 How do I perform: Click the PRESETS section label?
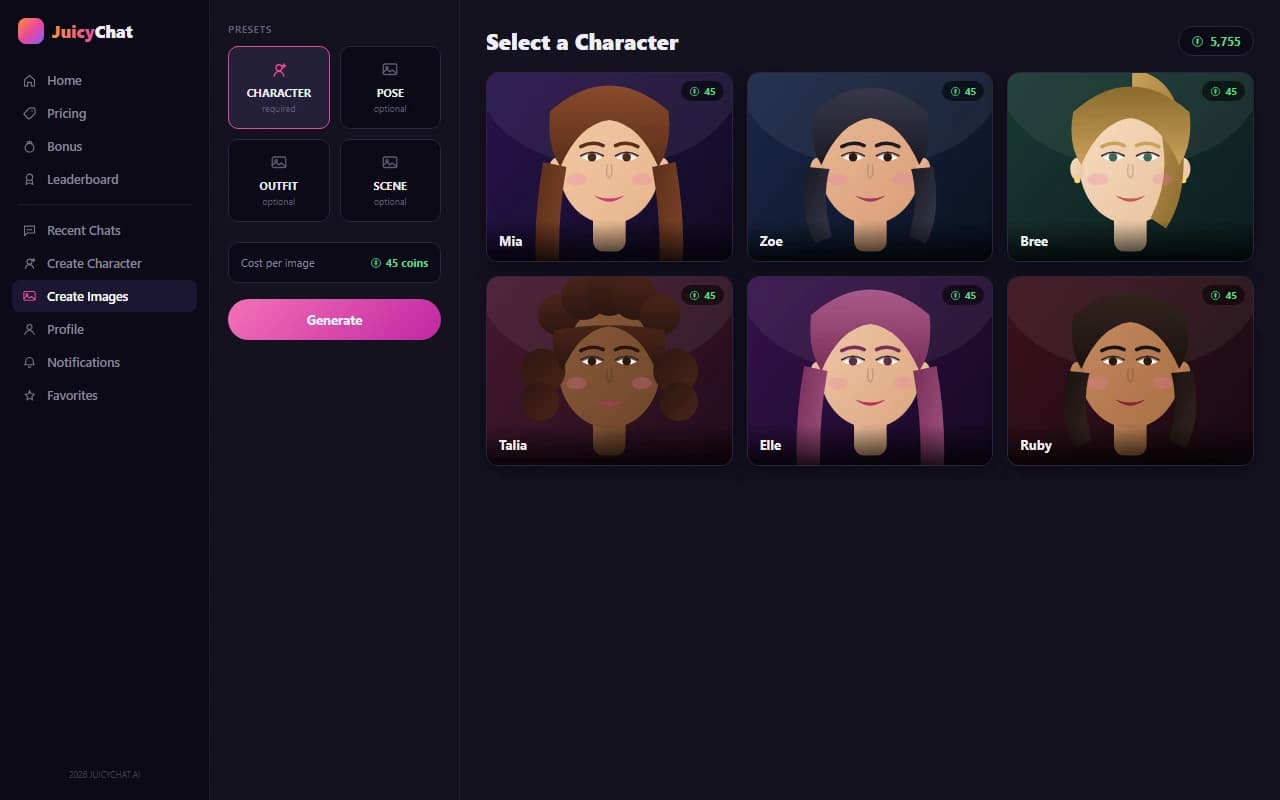click(x=250, y=30)
